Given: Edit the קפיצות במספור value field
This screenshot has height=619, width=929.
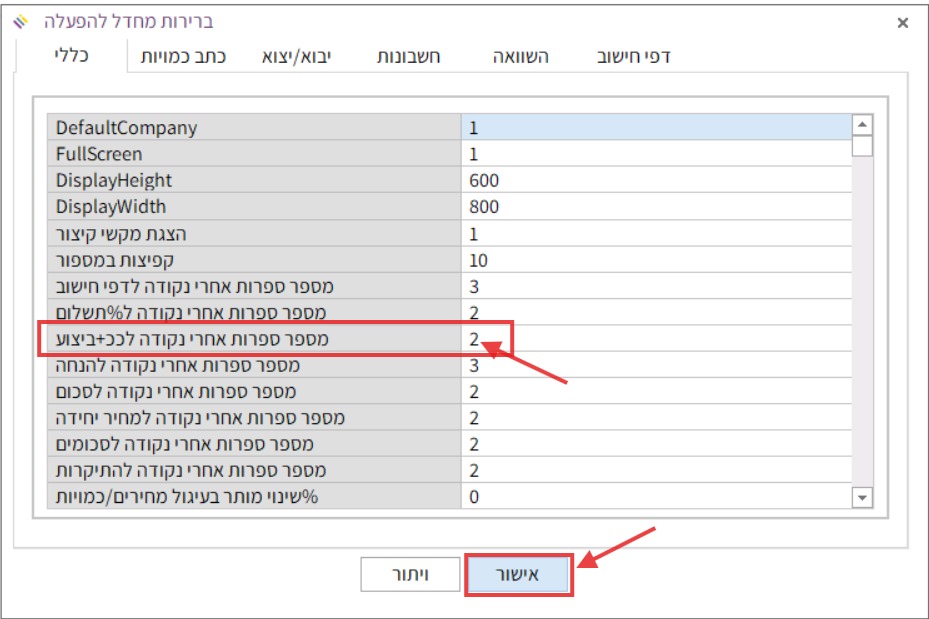Looking at the screenshot, I should (655, 260).
